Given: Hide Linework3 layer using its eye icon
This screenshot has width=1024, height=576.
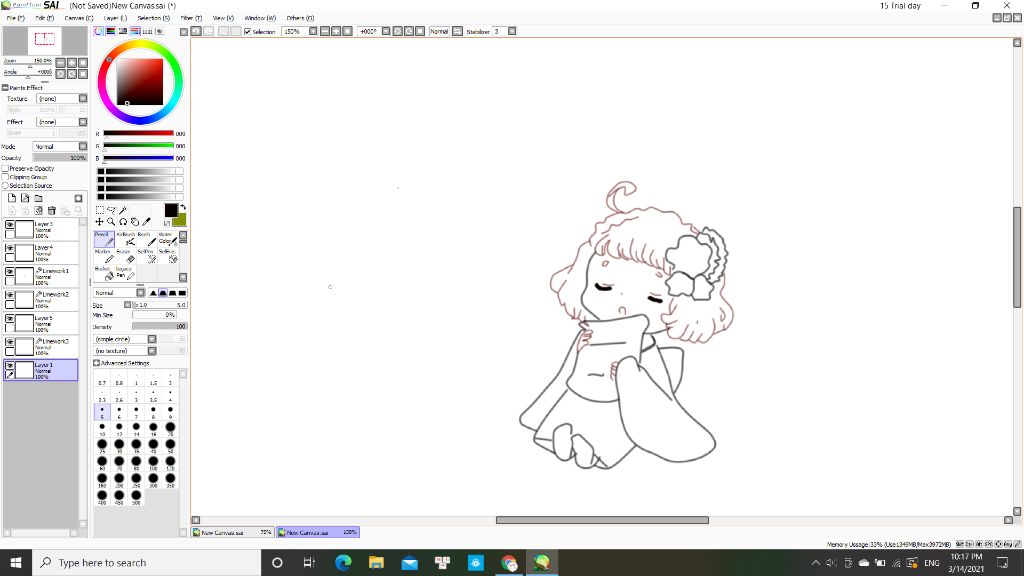Looking at the screenshot, I should [x=10, y=342].
